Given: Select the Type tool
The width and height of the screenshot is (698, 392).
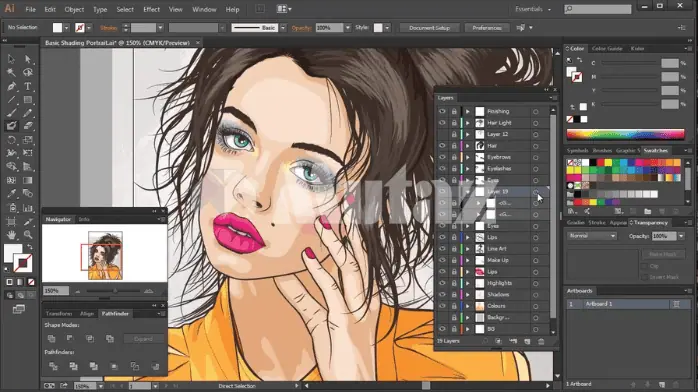Looking at the screenshot, I should [x=28, y=86].
